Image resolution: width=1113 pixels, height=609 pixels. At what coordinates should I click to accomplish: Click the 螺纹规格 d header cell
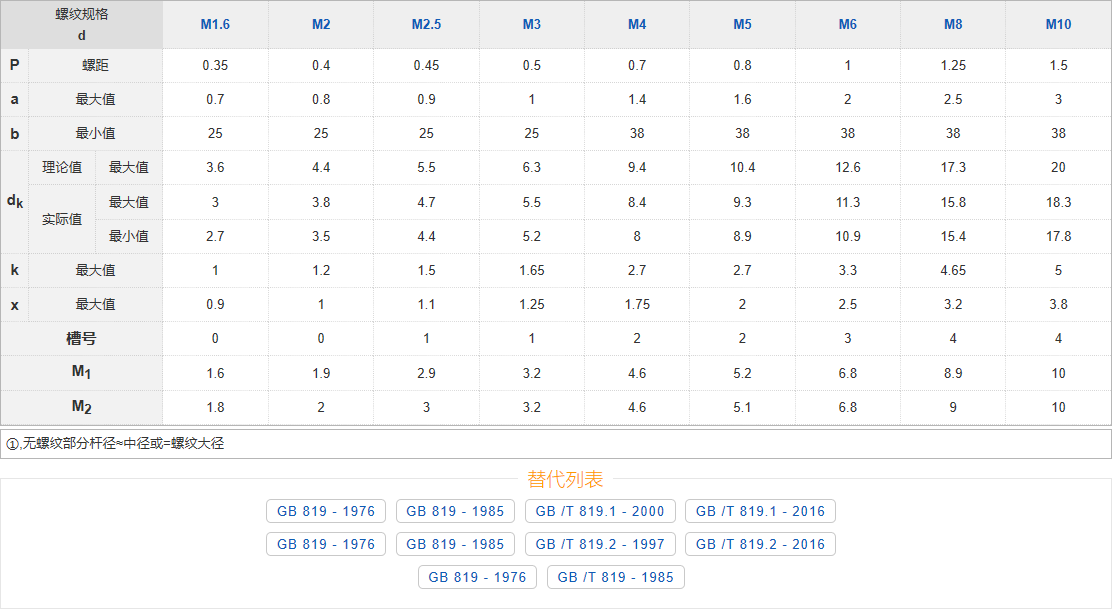[81, 24]
